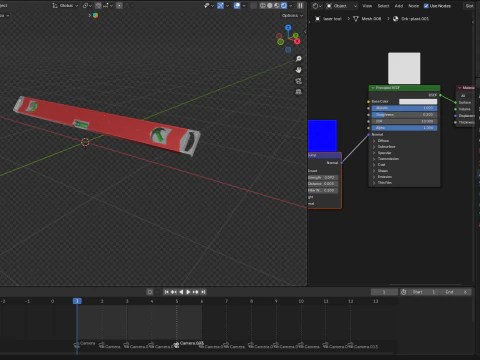Image resolution: width=480 pixels, height=360 pixels.
Task: Open the Global transform orientation dropdown
Action: click(65, 5)
